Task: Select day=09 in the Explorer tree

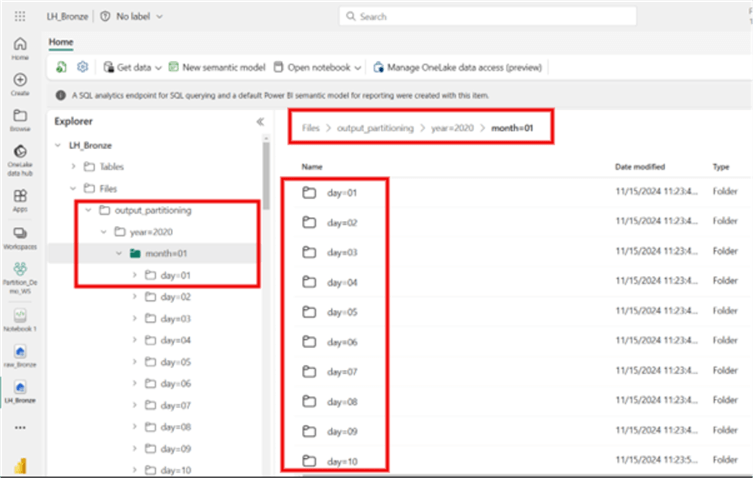Action: pos(175,449)
